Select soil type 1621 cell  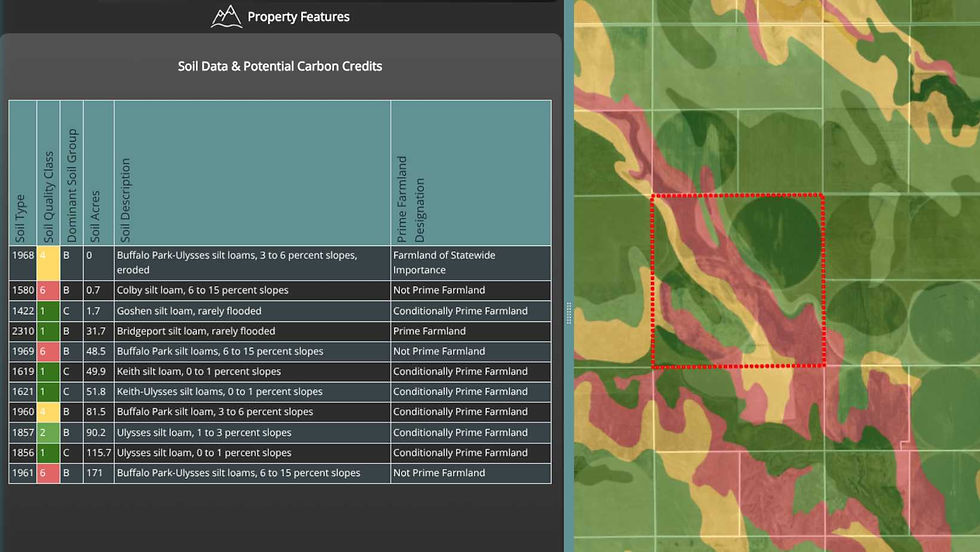23,391
